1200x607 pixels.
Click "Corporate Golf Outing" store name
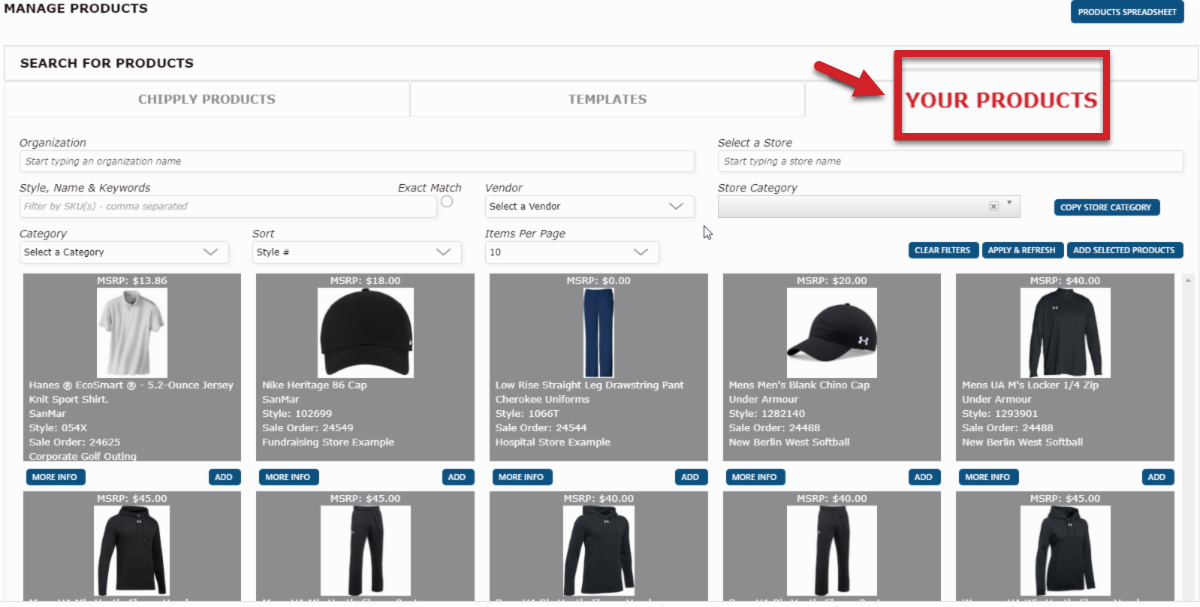pos(83,456)
